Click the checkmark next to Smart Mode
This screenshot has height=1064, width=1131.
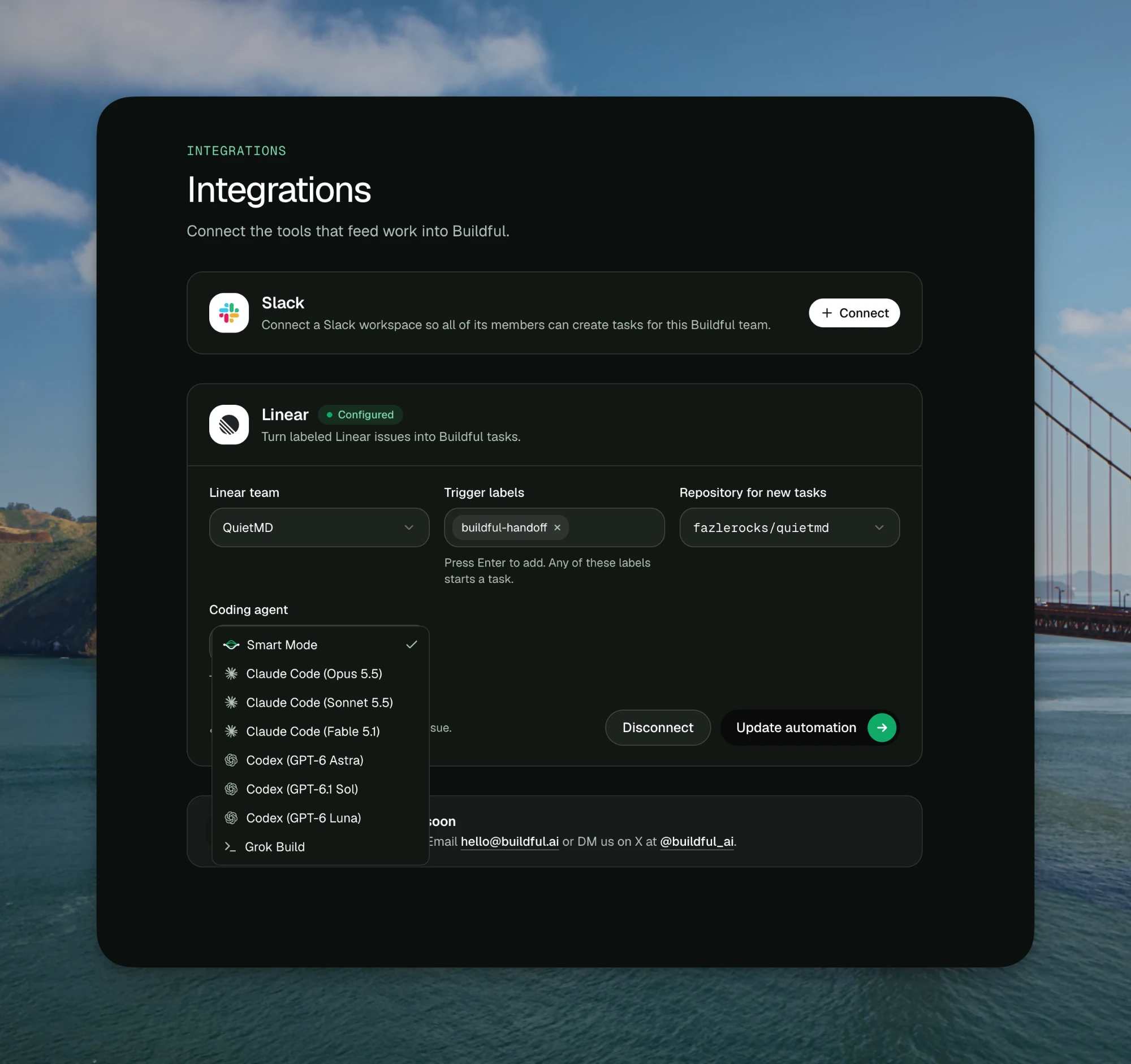tap(411, 645)
